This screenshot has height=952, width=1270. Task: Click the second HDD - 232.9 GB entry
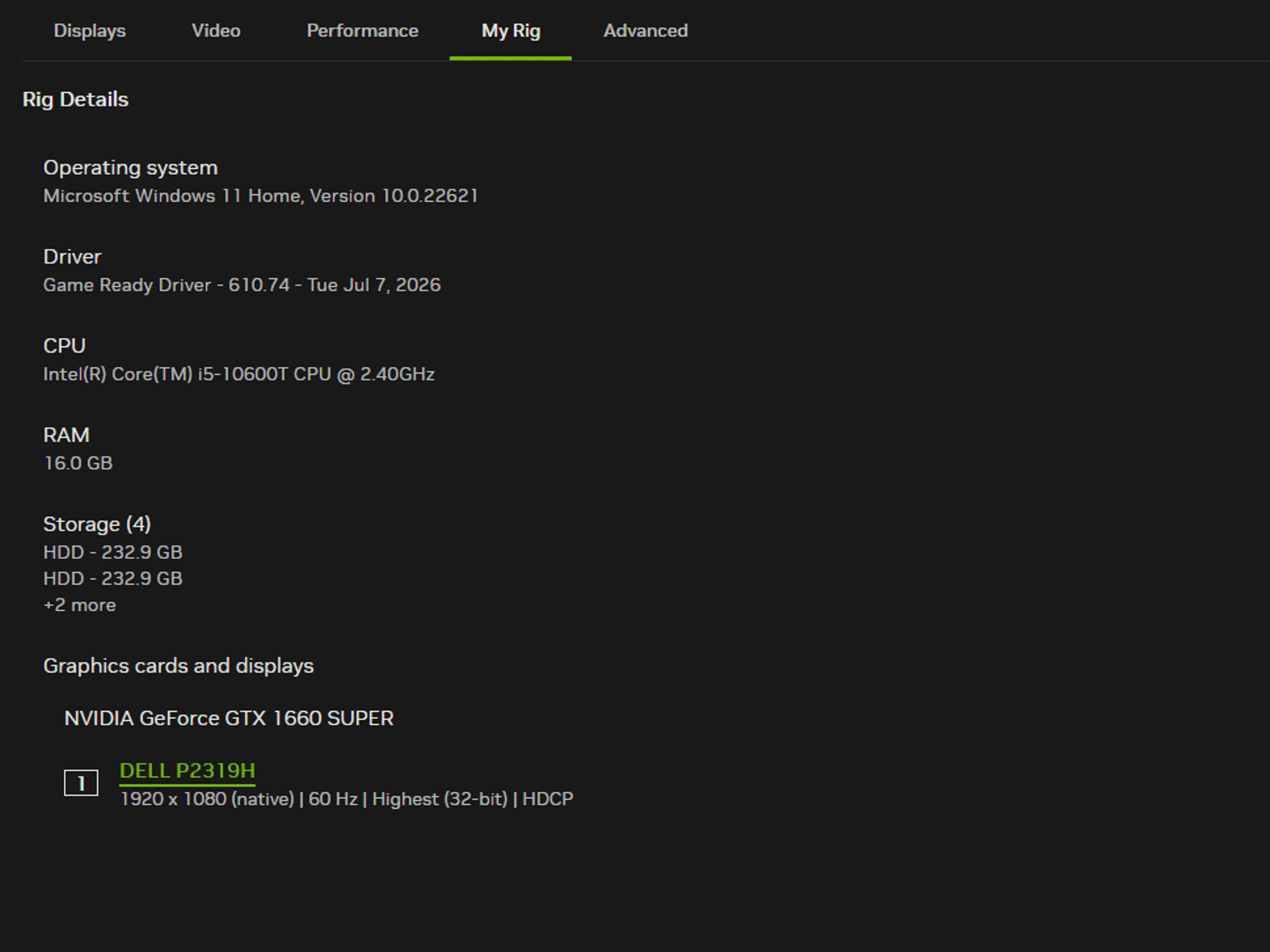[x=113, y=579]
